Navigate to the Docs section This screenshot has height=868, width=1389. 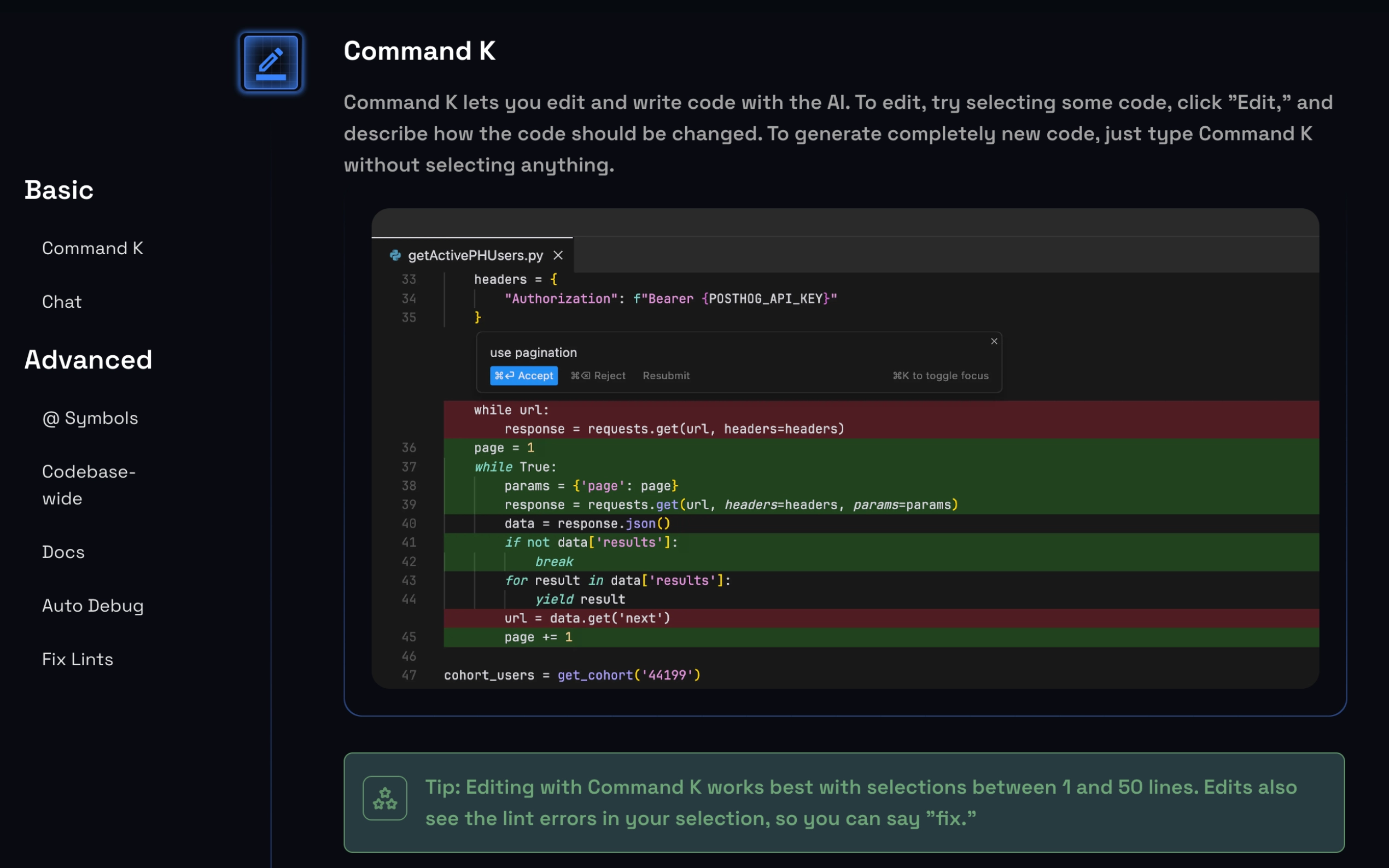tap(63, 552)
